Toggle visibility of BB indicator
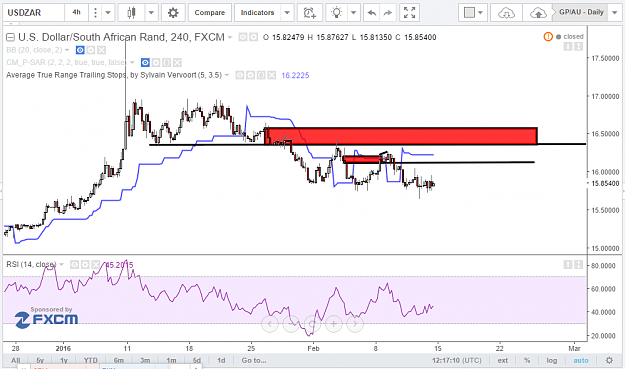 tap(80, 50)
